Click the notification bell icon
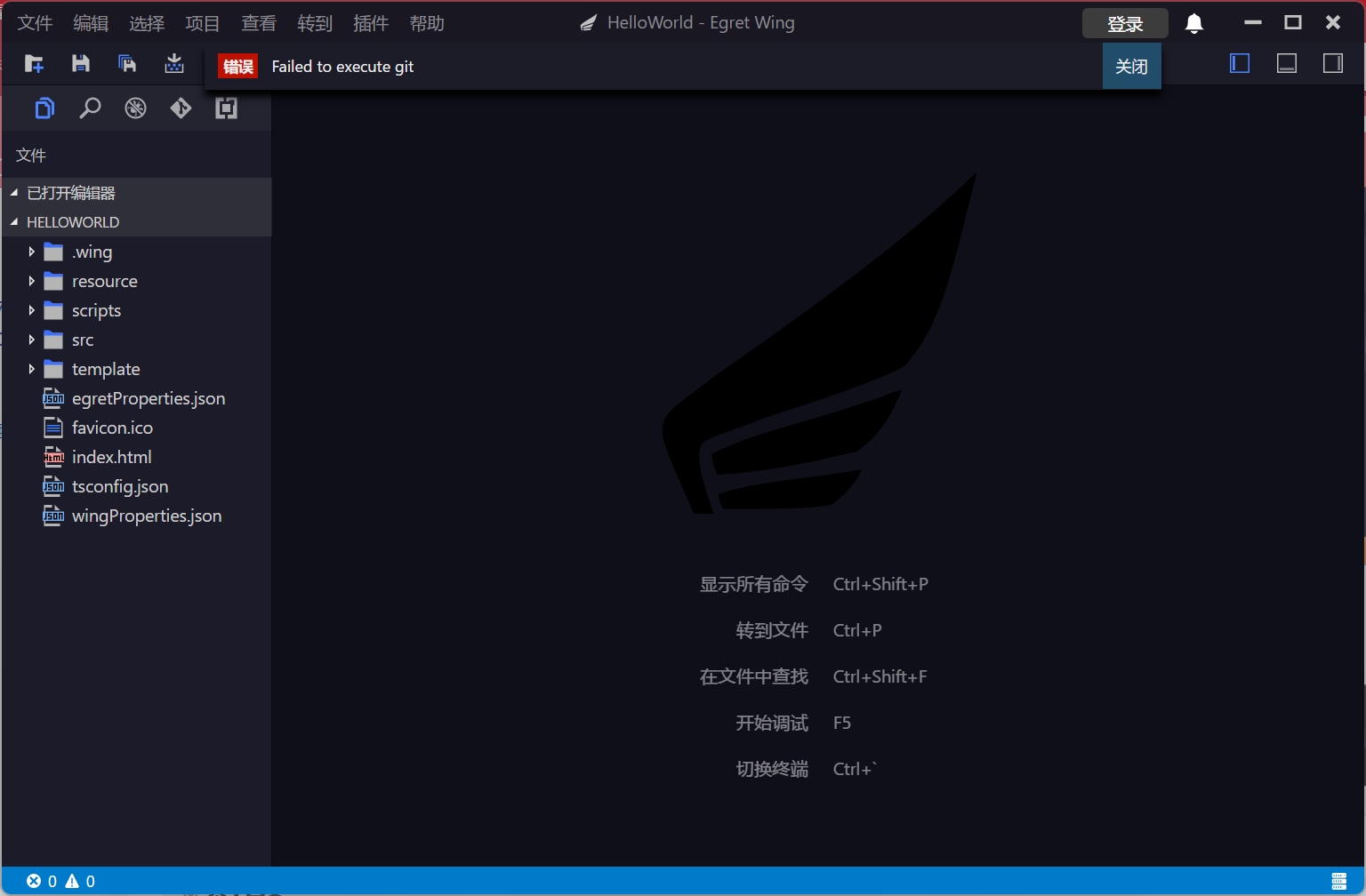1366x896 pixels. tap(1194, 24)
